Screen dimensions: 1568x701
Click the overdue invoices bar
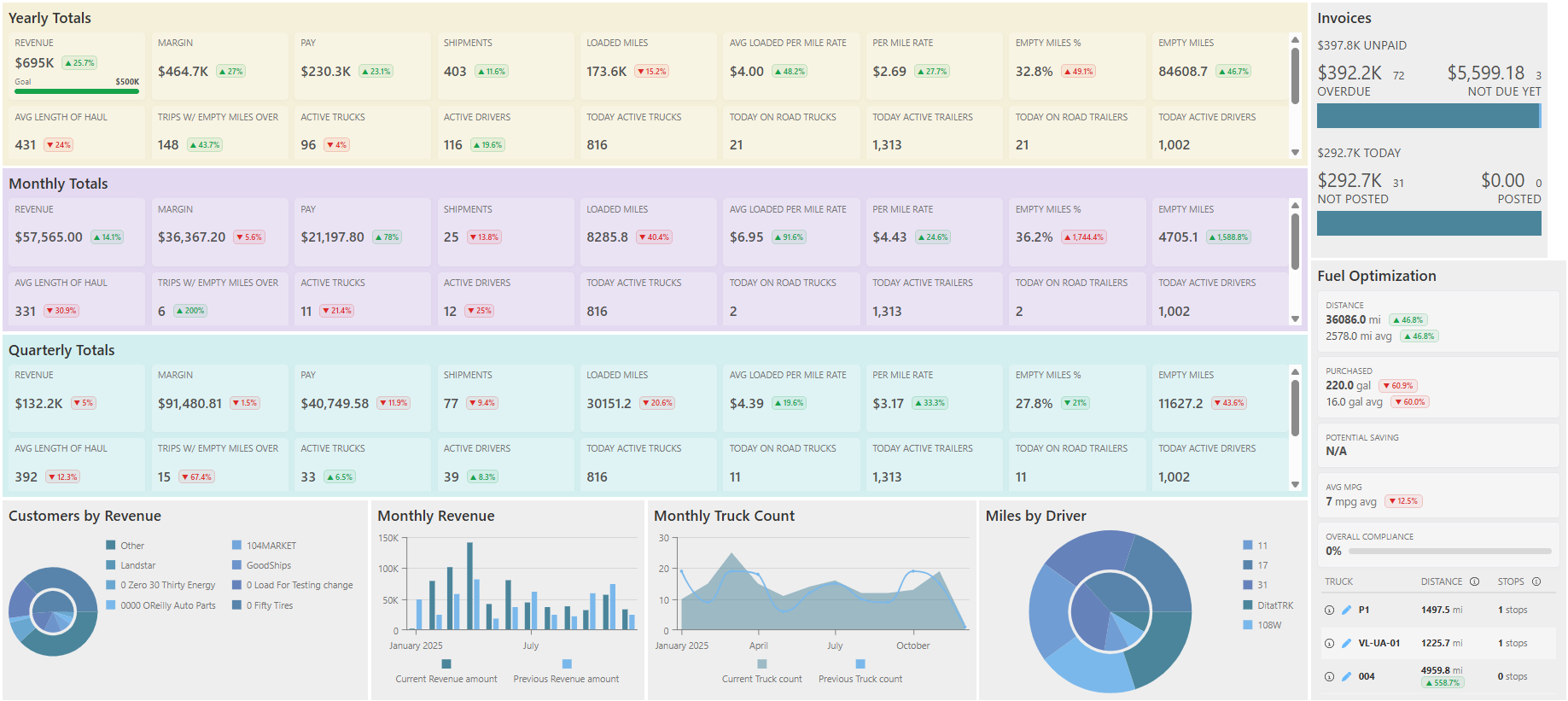[1426, 116]
